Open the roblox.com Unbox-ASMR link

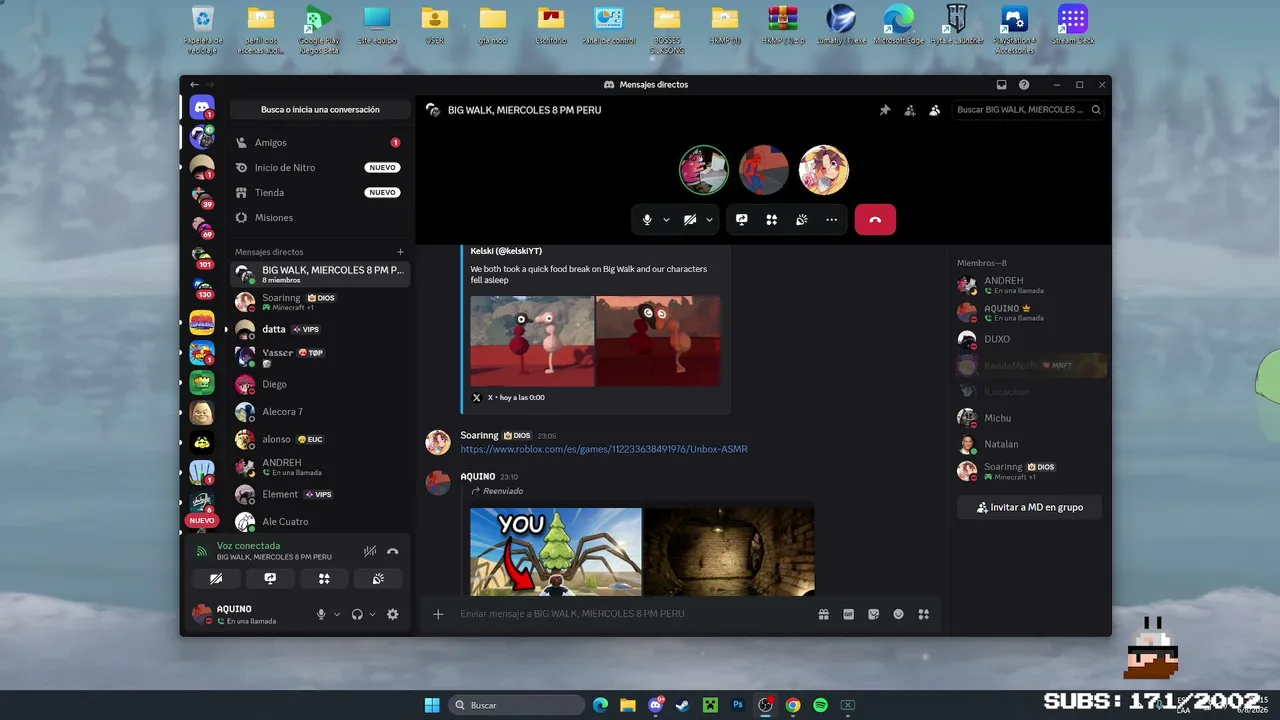(x=604, y=449)
